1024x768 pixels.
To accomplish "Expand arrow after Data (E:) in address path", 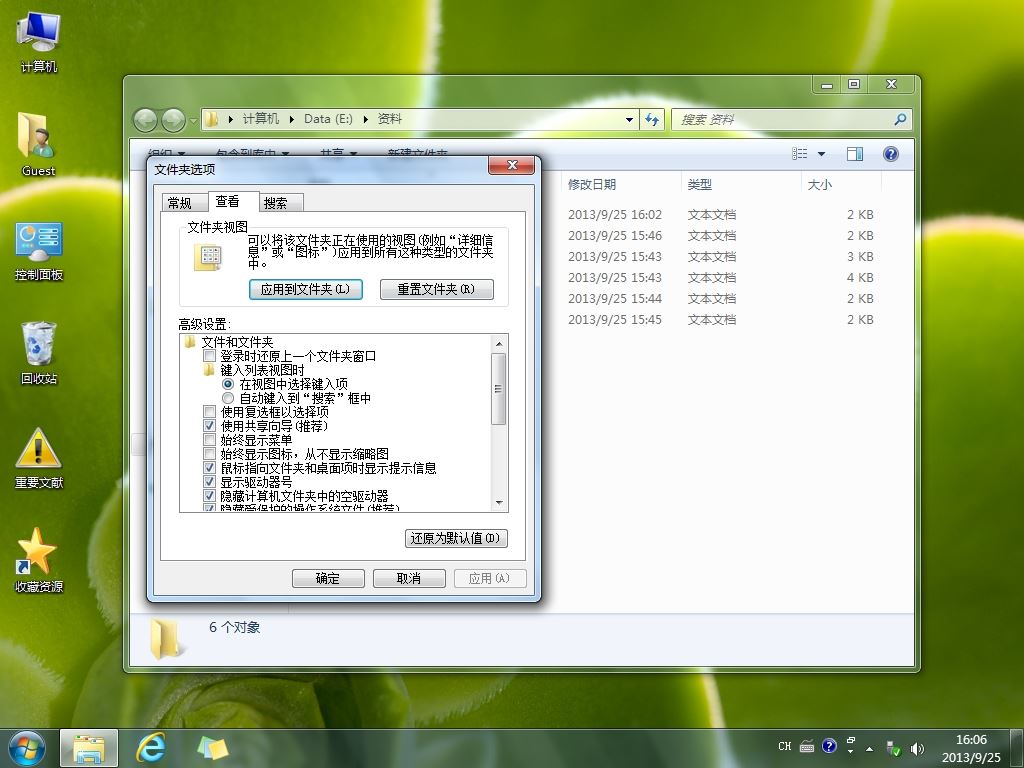I will coord(365,119).
